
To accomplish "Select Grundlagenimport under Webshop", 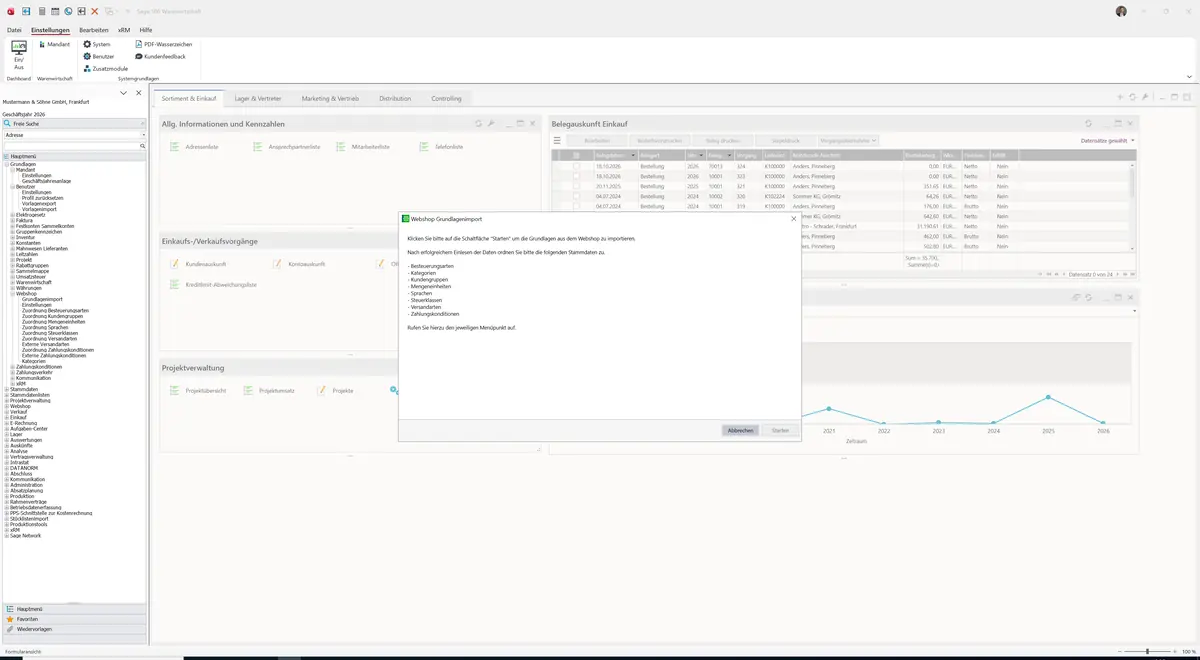I will coord(42,299).
